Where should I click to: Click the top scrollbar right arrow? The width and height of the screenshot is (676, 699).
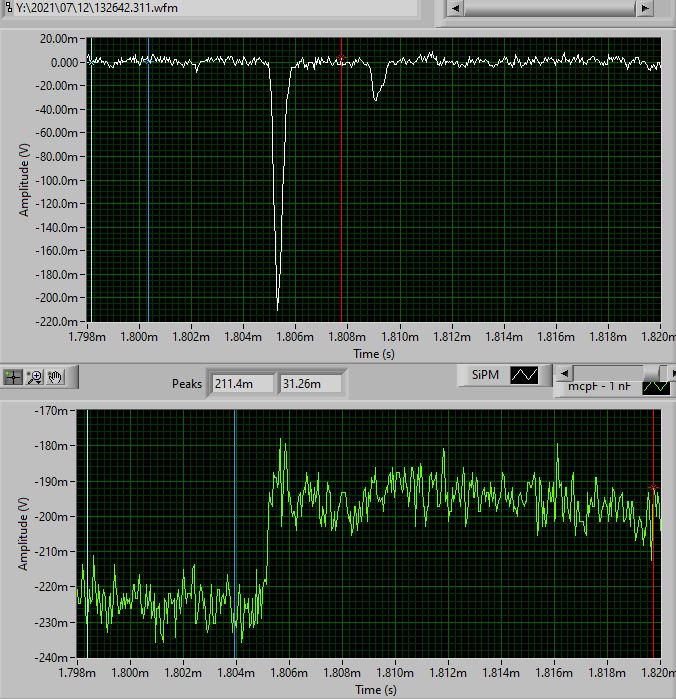pos(645,8)
